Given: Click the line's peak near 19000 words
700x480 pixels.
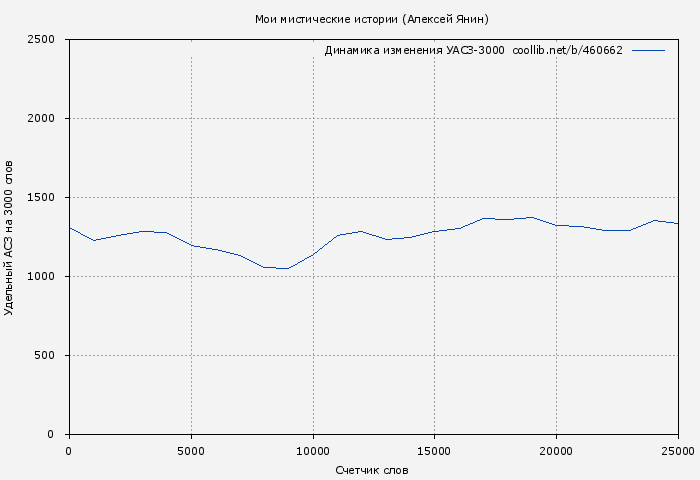Looking at the screenshot, I should click(x=531, y=217).
